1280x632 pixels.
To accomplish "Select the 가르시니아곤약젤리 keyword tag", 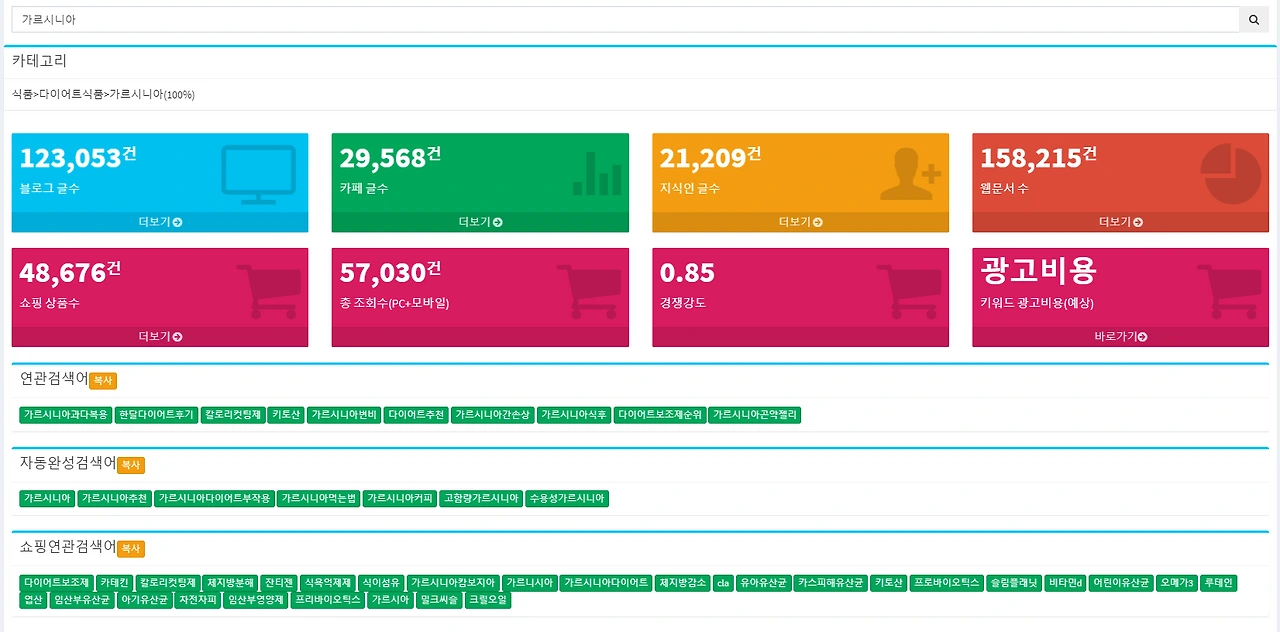I will click(755, 415).
